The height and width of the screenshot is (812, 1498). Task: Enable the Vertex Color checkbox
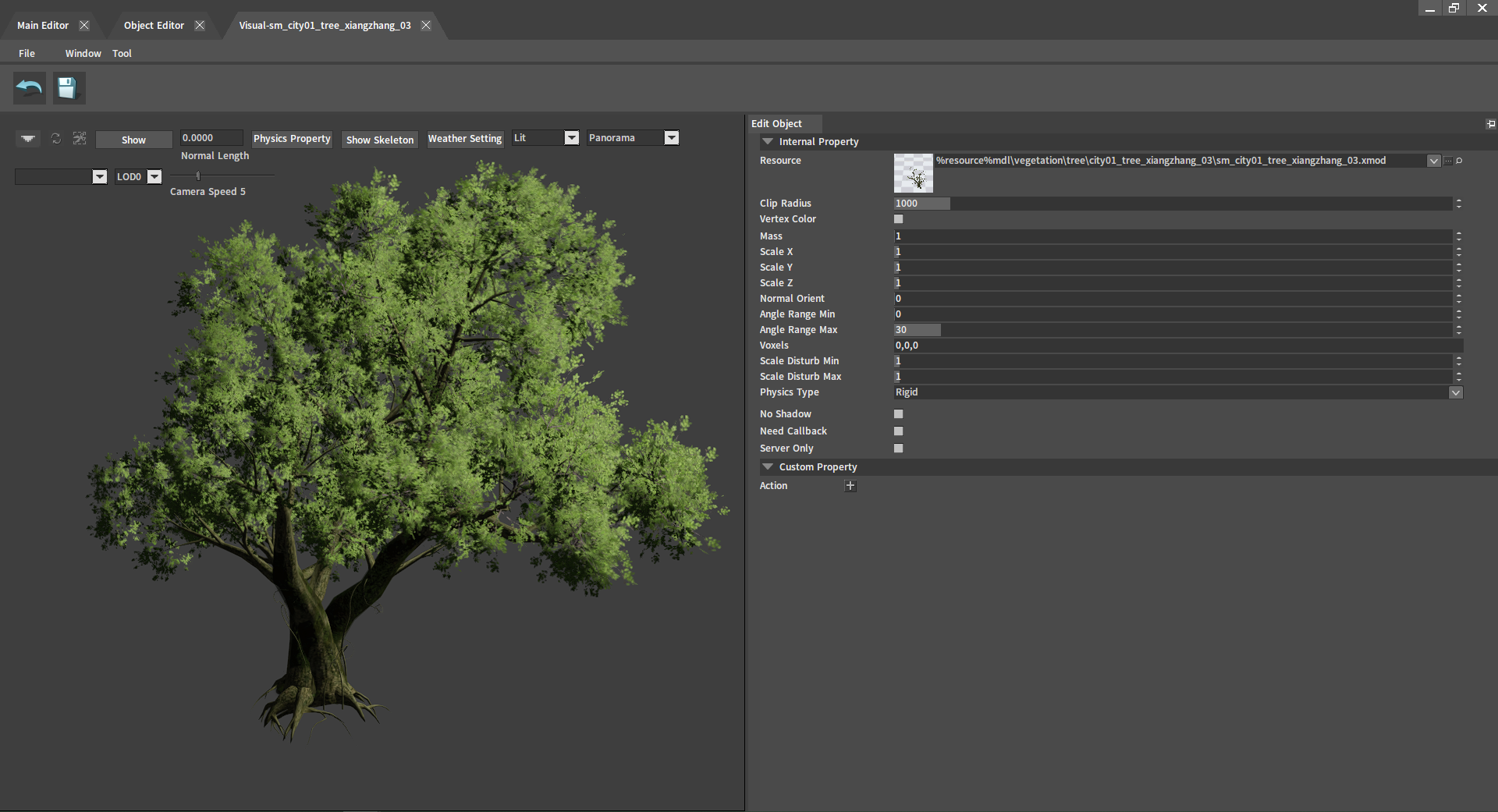[898, 219]
